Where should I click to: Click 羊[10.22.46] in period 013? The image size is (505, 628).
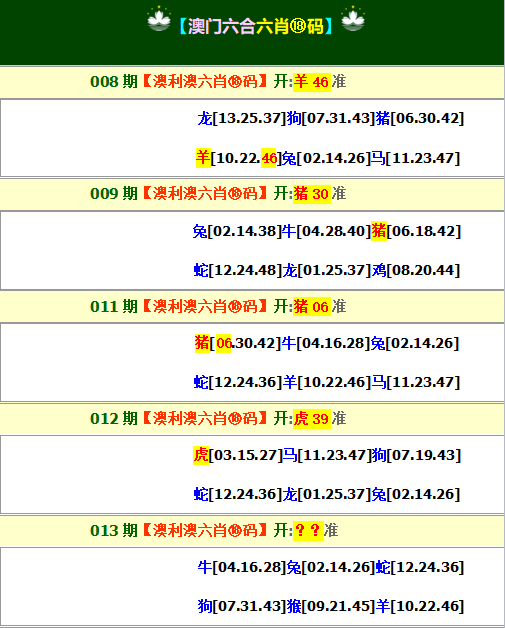click(420, 606)
